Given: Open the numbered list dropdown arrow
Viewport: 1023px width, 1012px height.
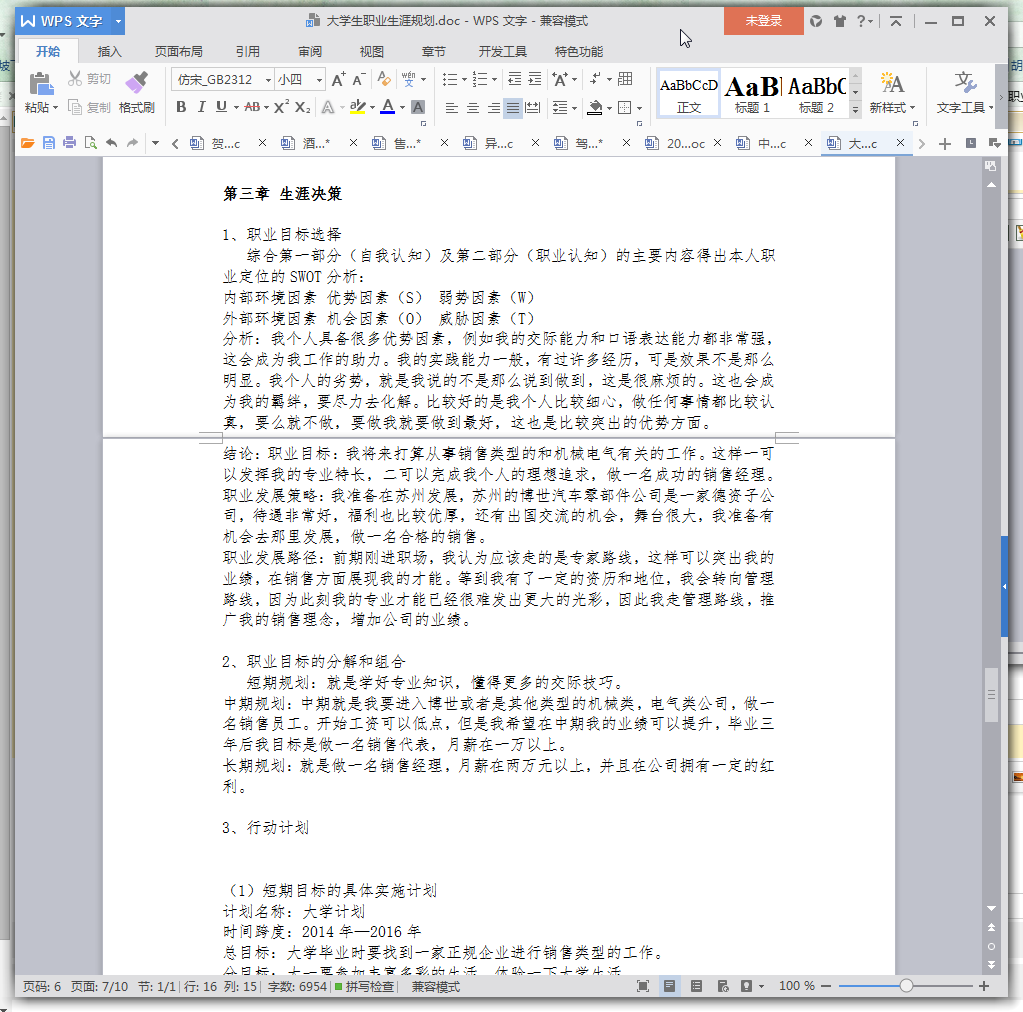Looking at the screenshot, I should coord(495,80).
